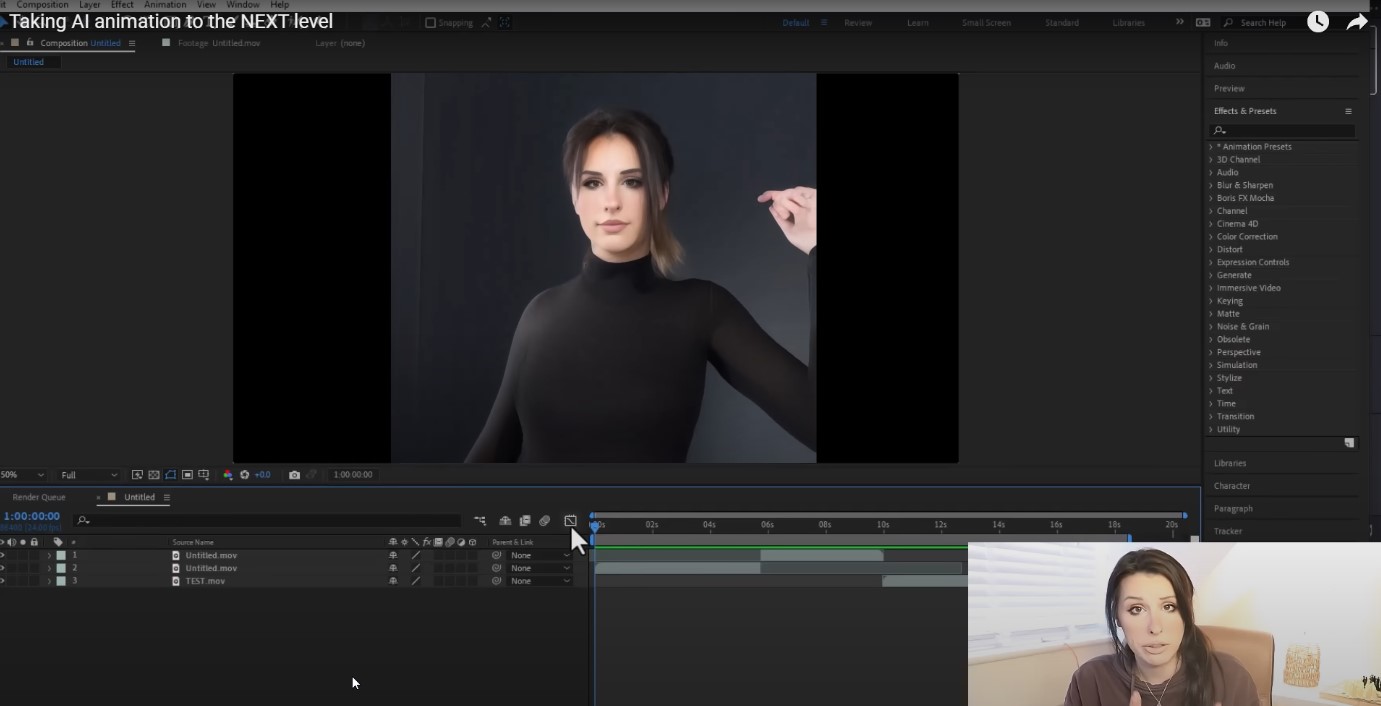Open the Tracker panel
This screenshot has width=1381, height=706.
(1227, 531)
